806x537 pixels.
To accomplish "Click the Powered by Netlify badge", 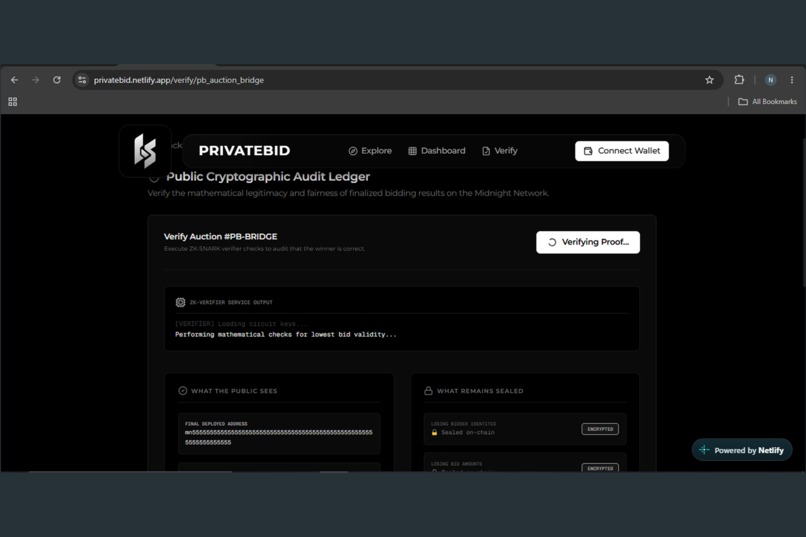I will pos(742,450).
